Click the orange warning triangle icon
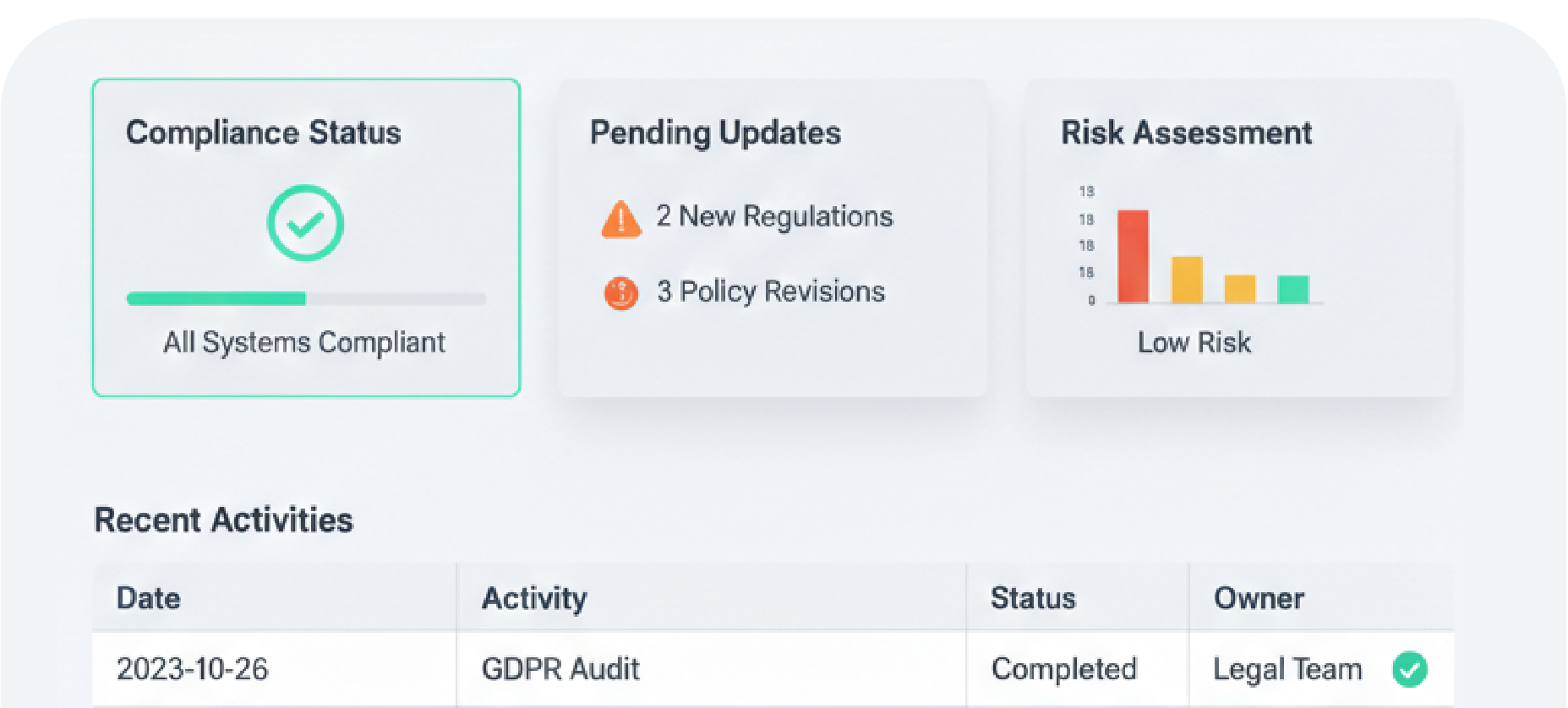 [x=621, y=219]
